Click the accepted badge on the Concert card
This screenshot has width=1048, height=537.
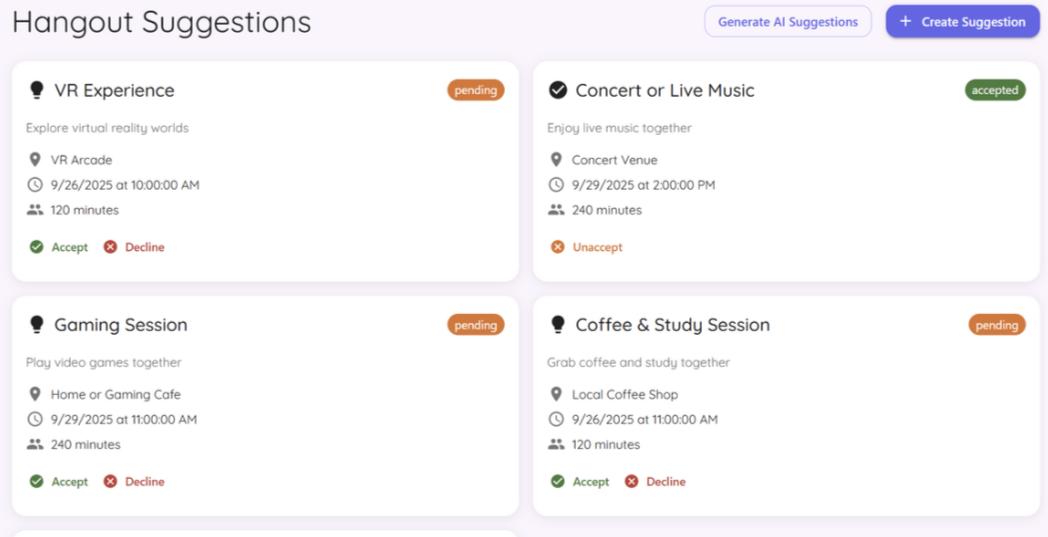pos(994,90)
